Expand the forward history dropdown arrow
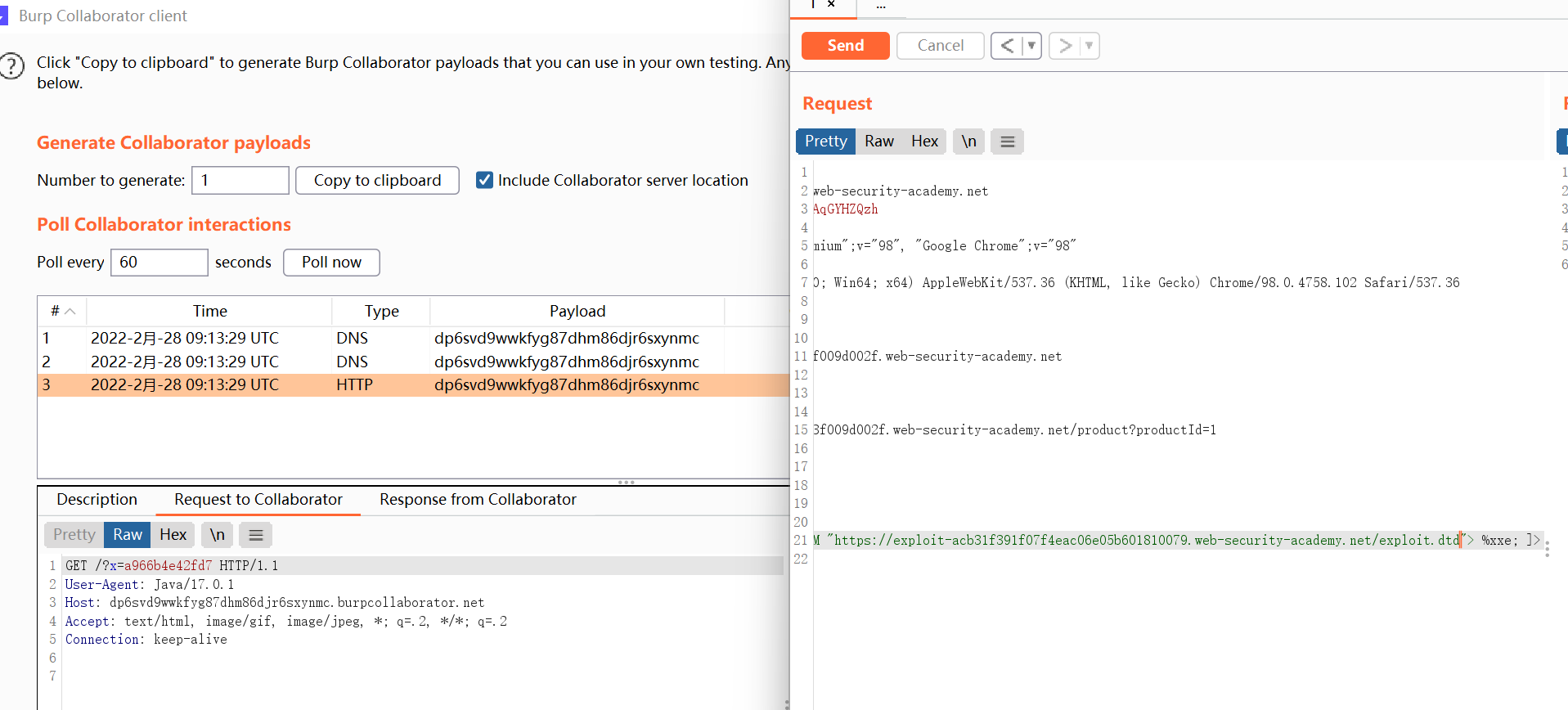 (x=1089, y=46)
